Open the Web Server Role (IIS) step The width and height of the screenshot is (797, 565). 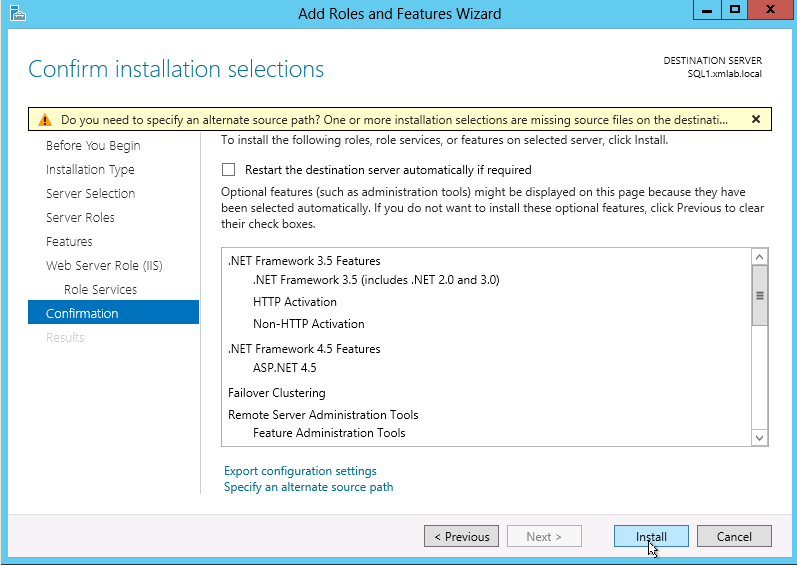coord(104,266)
